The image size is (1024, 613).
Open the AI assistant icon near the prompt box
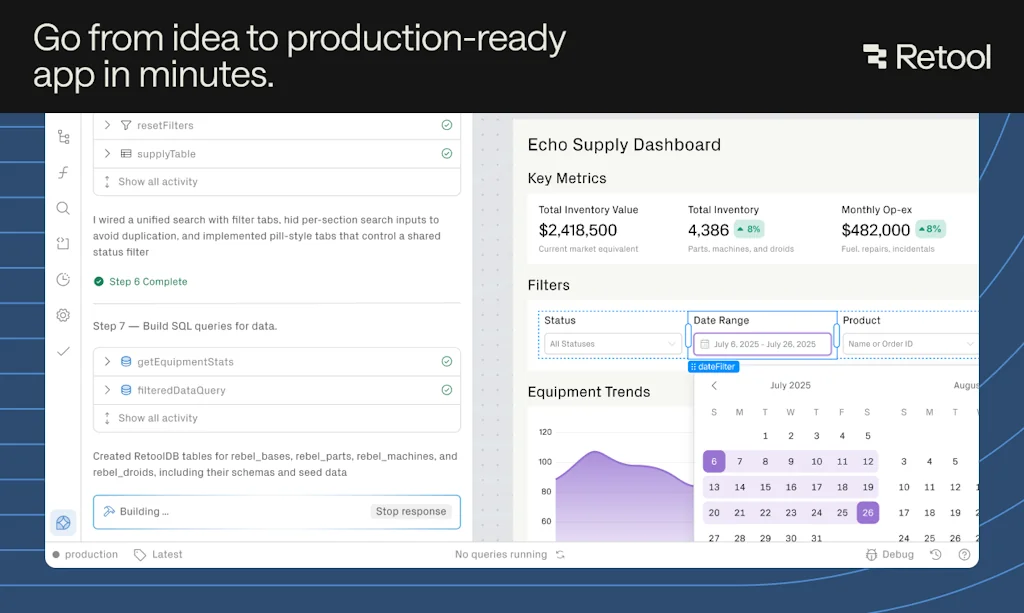63,522
